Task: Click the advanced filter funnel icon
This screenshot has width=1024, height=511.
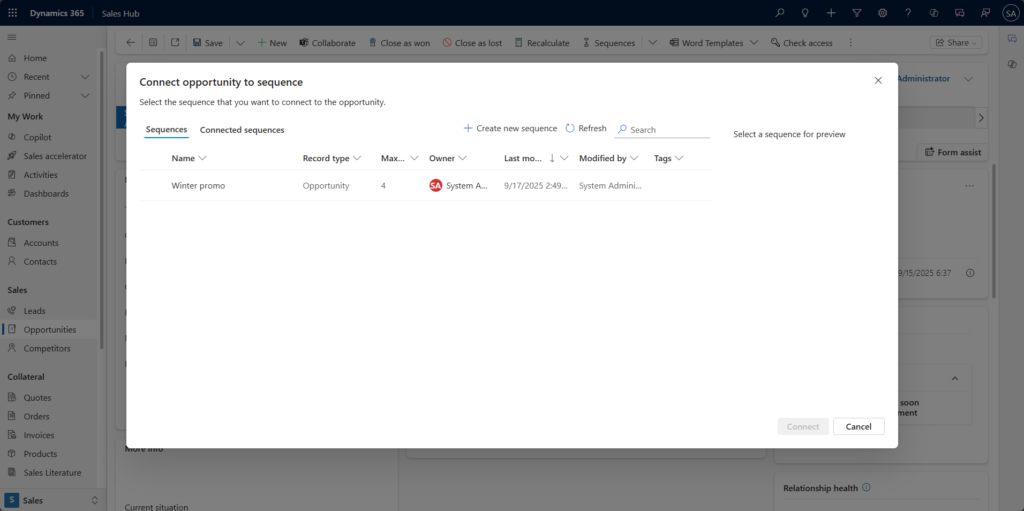Action: [856, 13]
